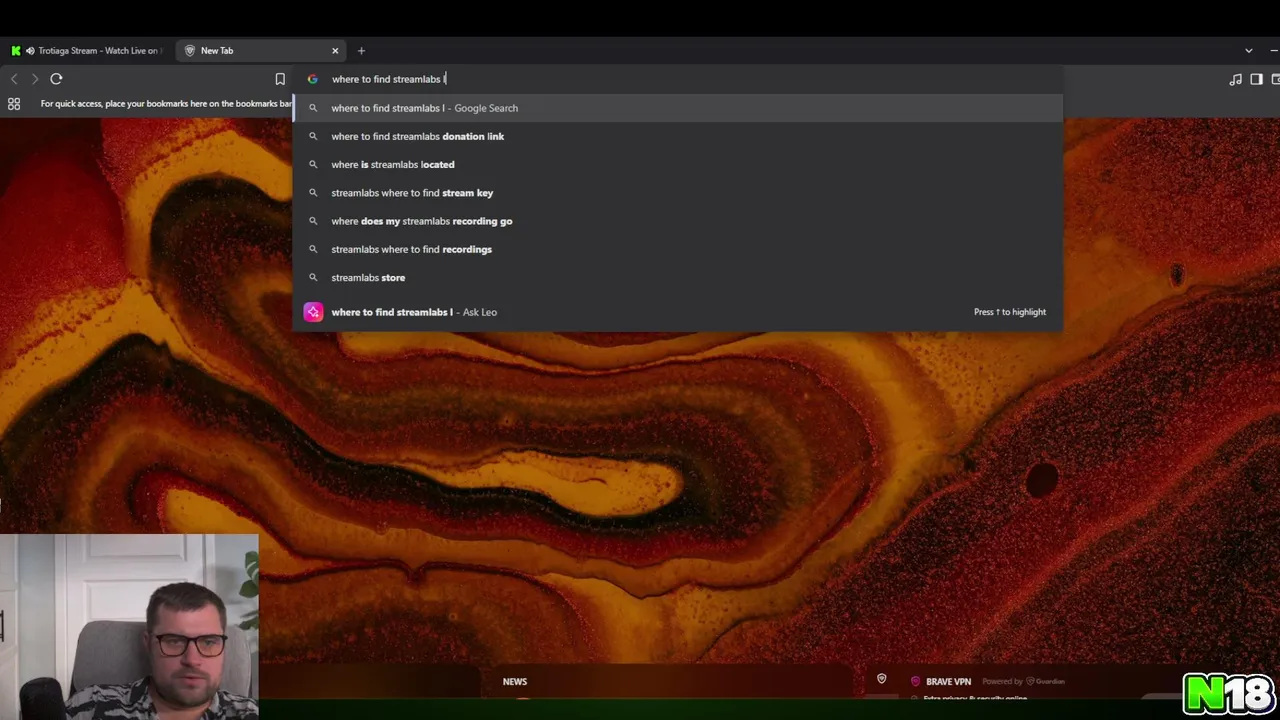Image resolution: width=1280 pixels, height=720 pixels.
Task: Pick 'where does my streamlabs recording go'
Action: point(678,221)
